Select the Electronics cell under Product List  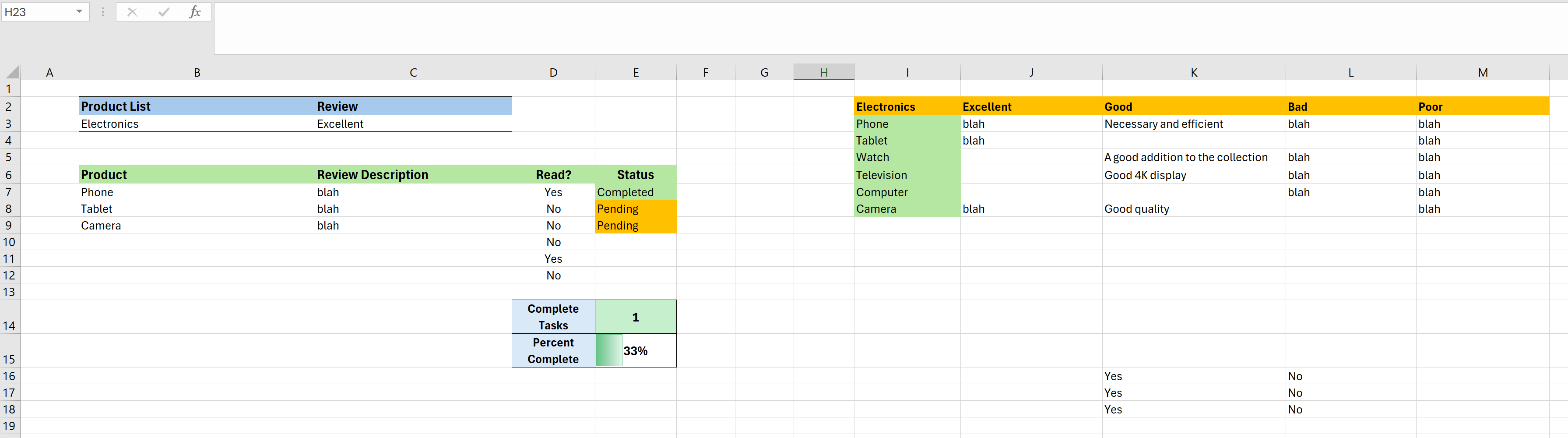click(197, 124)
